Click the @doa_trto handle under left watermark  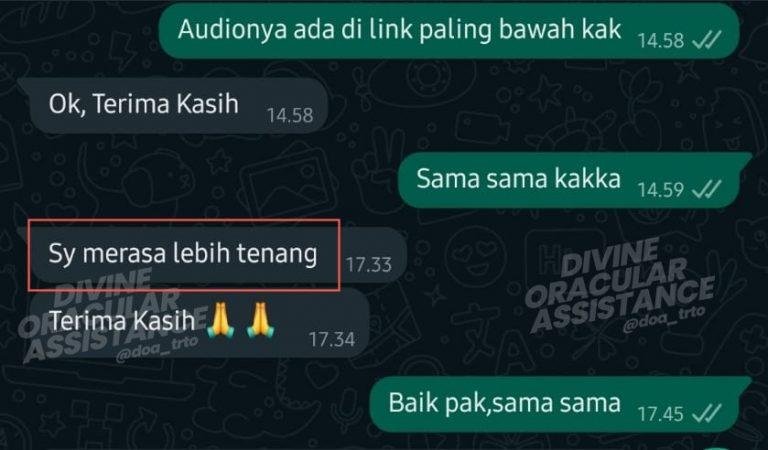tap(156, 349)
